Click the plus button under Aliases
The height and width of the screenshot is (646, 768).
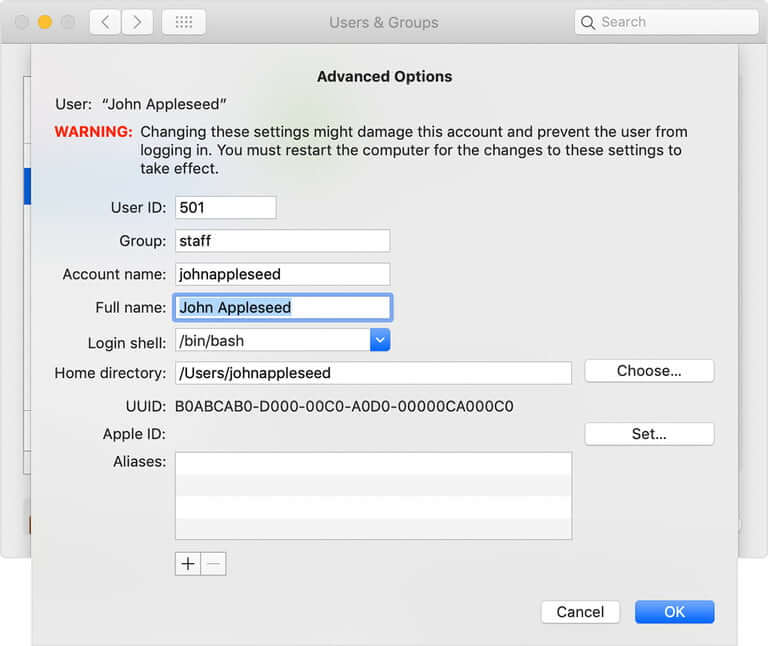click(188, 563)
